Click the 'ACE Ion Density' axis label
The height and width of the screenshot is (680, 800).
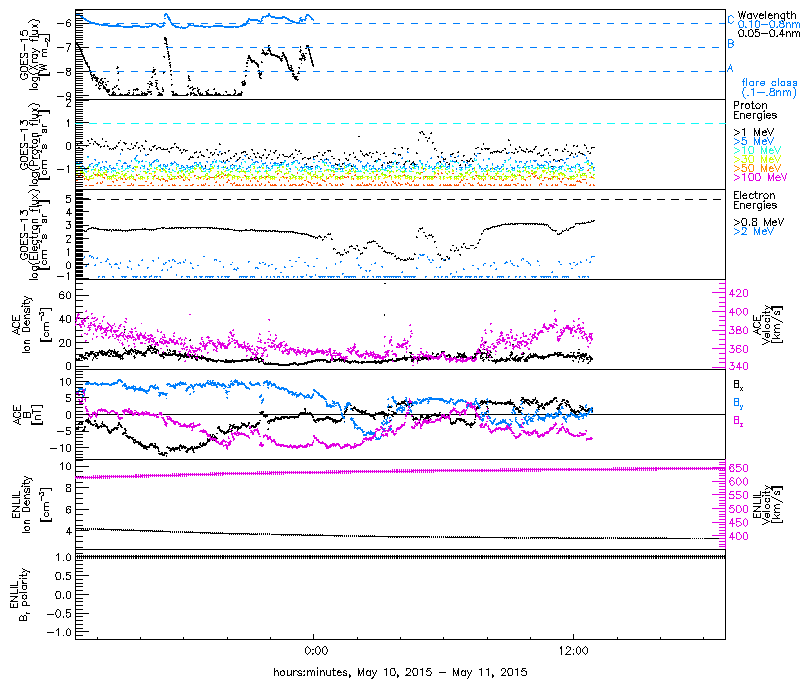31,324
